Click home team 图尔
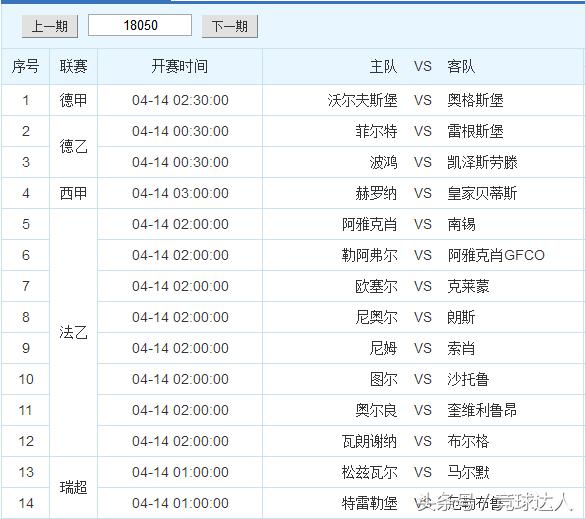Image resolution: width=585 pixels, height=519 pixels. tap(384, 379)
